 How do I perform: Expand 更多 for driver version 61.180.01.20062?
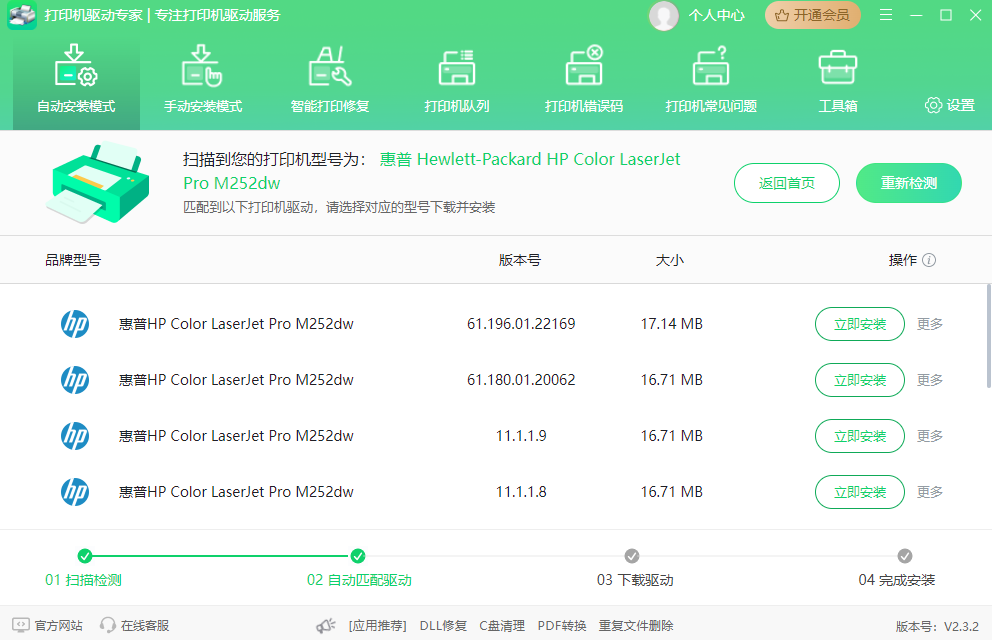(x=930, y=380)
